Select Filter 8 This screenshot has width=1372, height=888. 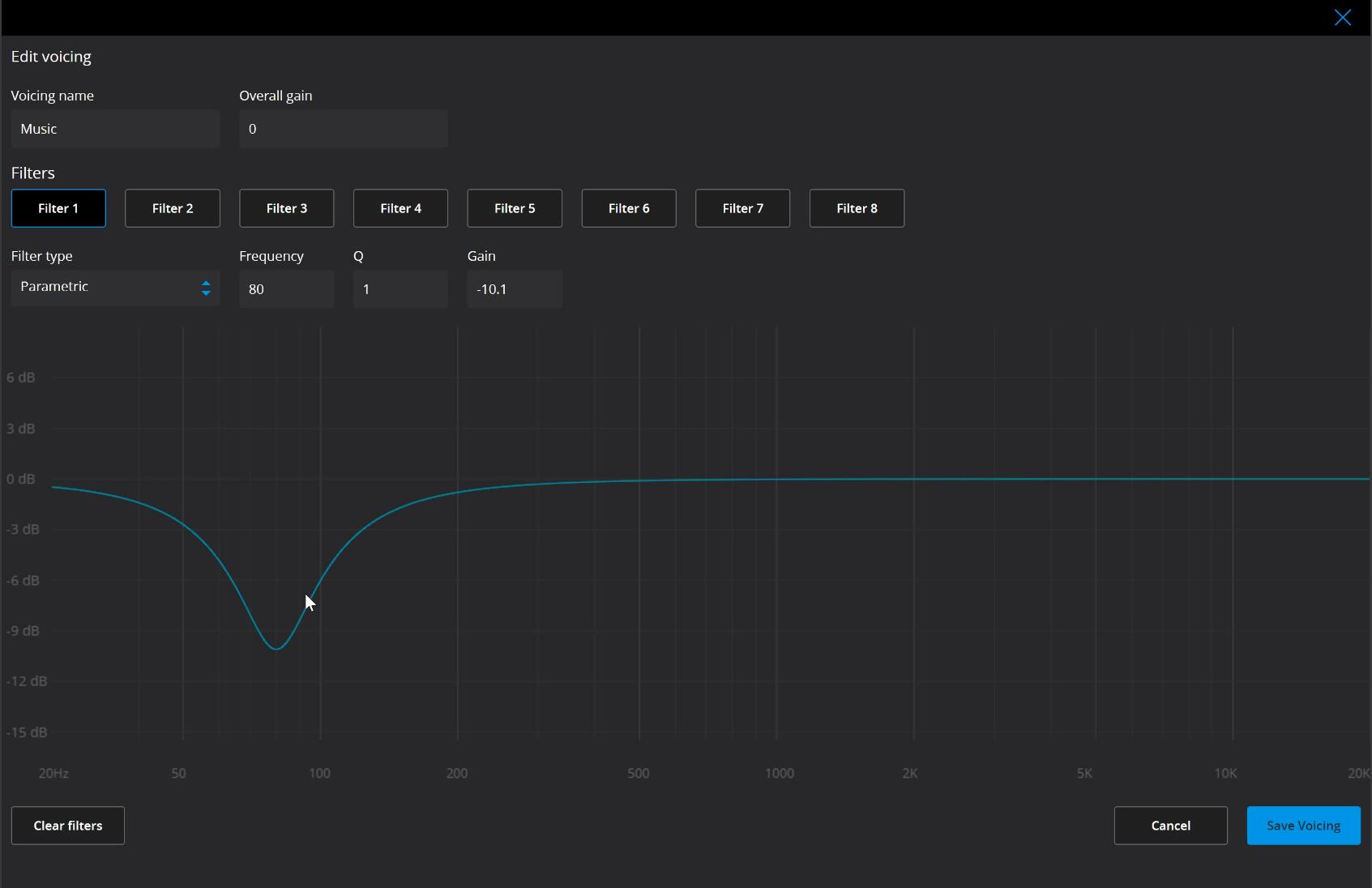[857, 208]
